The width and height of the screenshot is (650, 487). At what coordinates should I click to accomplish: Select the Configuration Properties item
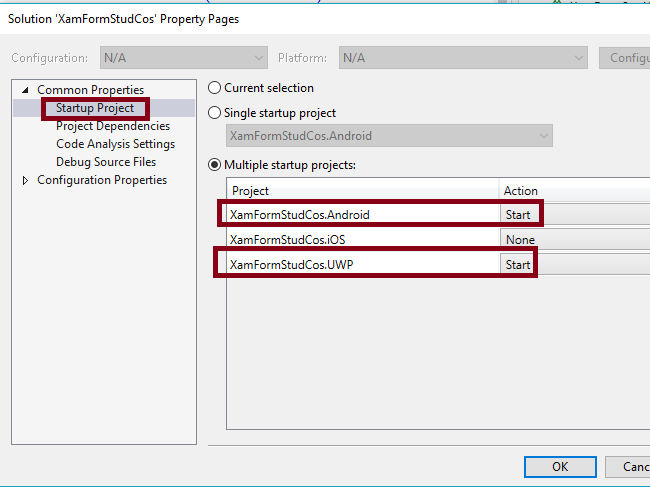coord(102,180)
